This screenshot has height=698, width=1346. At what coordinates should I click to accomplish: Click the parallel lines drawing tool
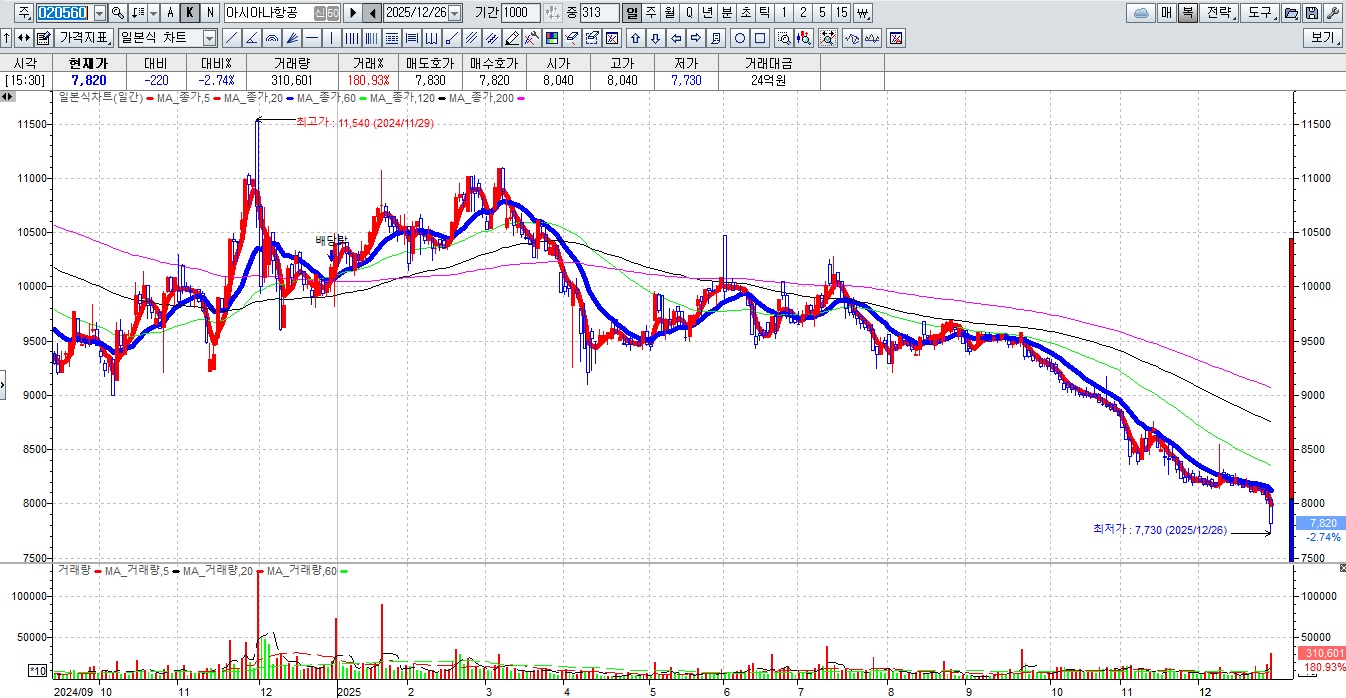tap(472, 38)
